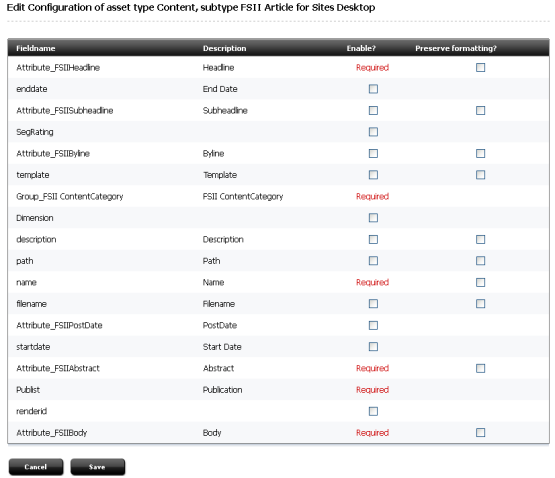This screenshot has height=478, width=555.
Task: Tick Preserve formatting checkbox for Attribute_FSIIHeadline
Action: [480, 67]
